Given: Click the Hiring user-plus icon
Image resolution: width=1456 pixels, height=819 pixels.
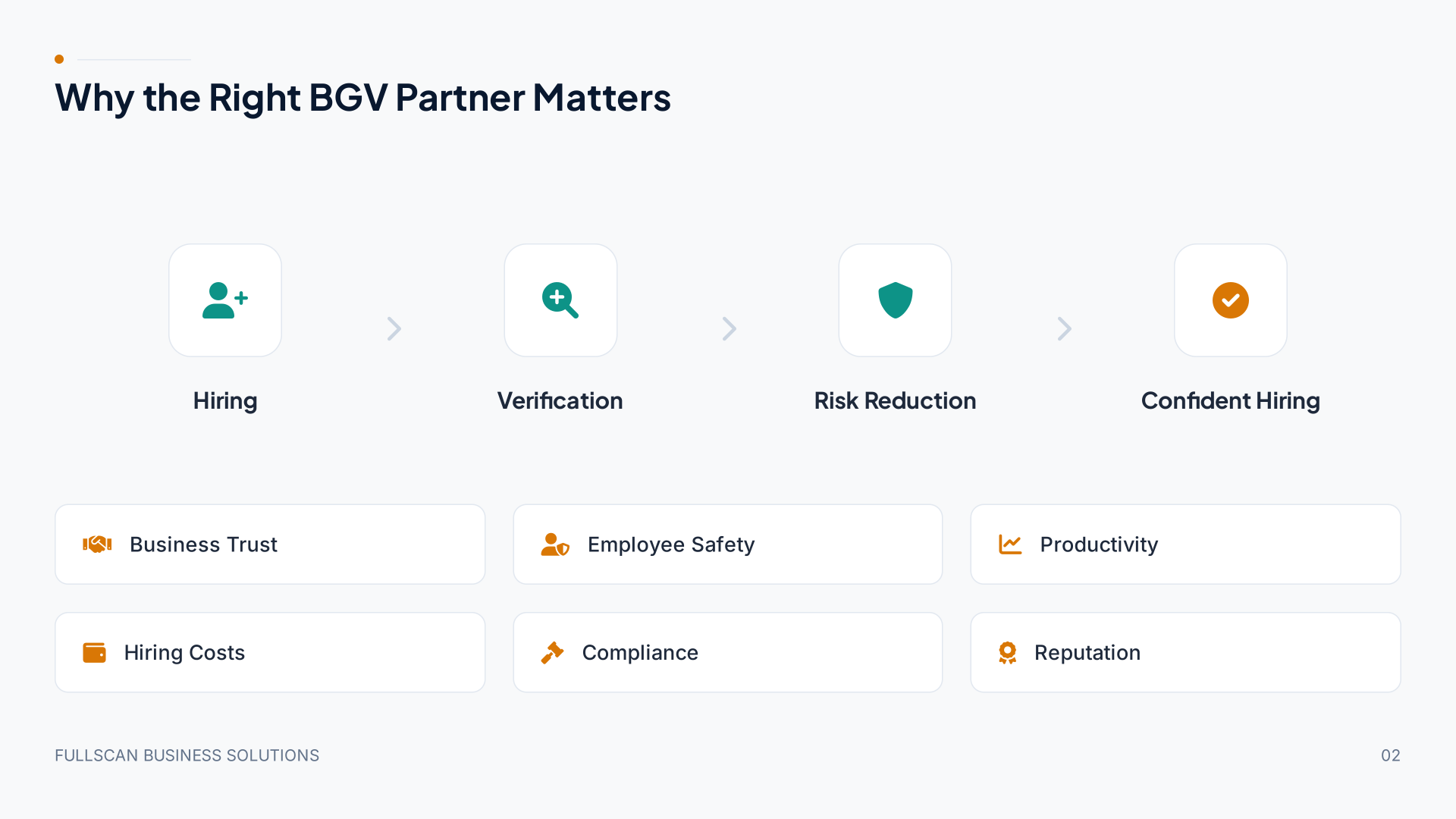Looking at the screenshot, I should (x=225, y=300).
